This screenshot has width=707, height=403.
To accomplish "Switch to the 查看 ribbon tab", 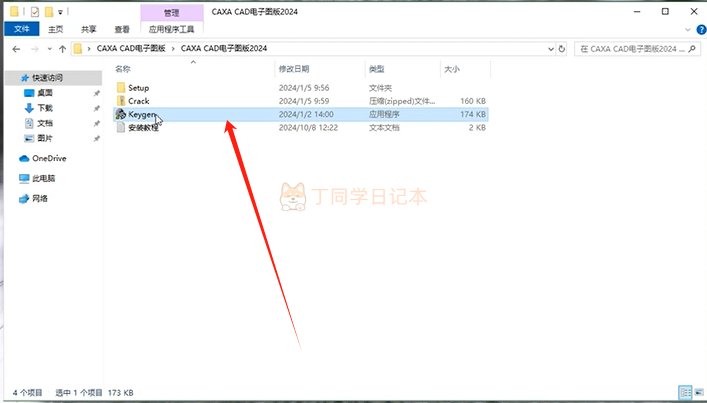I will pyautogui.click(x=122, y=29).
